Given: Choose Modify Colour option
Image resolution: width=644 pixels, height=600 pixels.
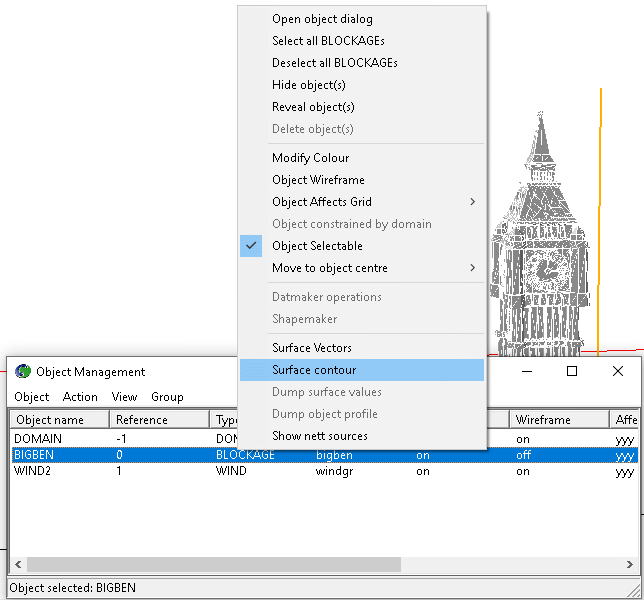Looking at the screenshot, I should (x=310, y=158).
